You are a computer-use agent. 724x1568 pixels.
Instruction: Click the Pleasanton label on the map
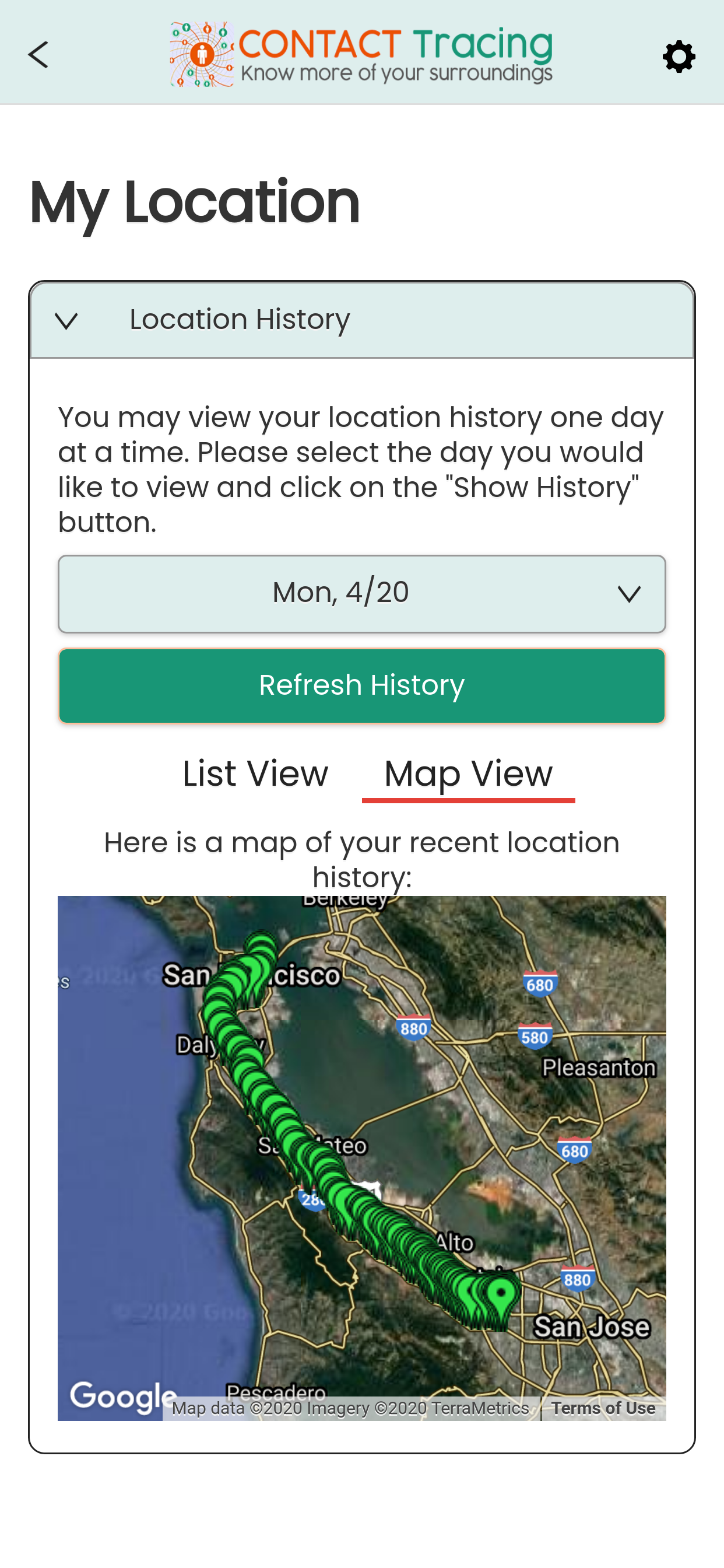599,1067
